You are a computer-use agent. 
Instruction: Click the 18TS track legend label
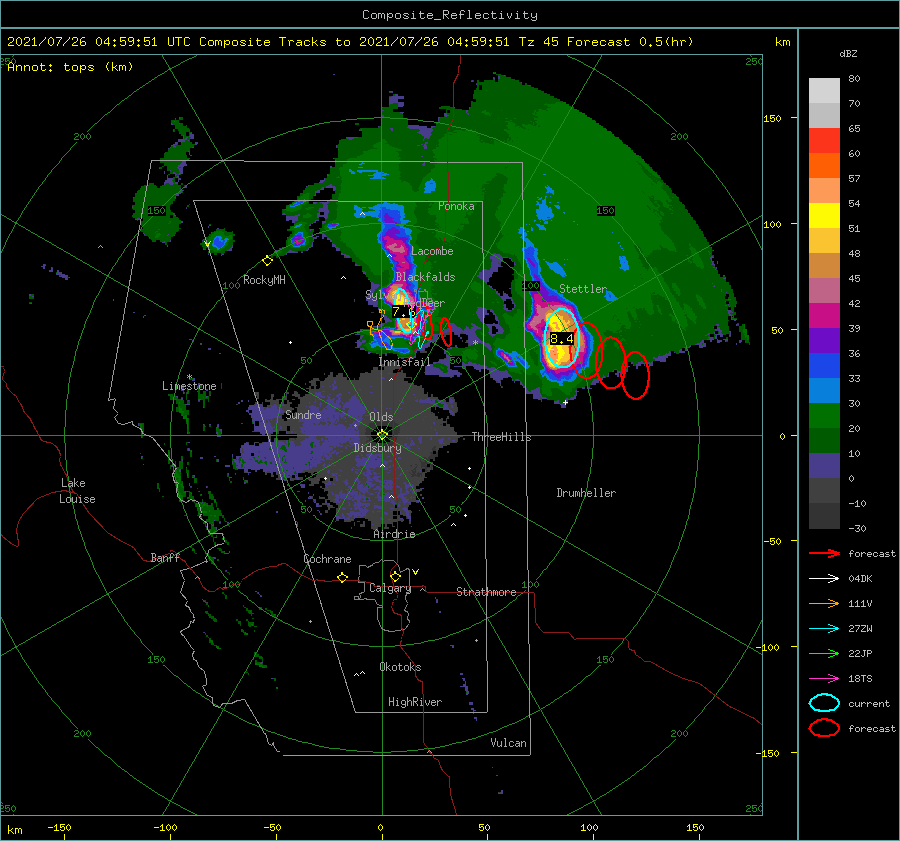point(860,679)
